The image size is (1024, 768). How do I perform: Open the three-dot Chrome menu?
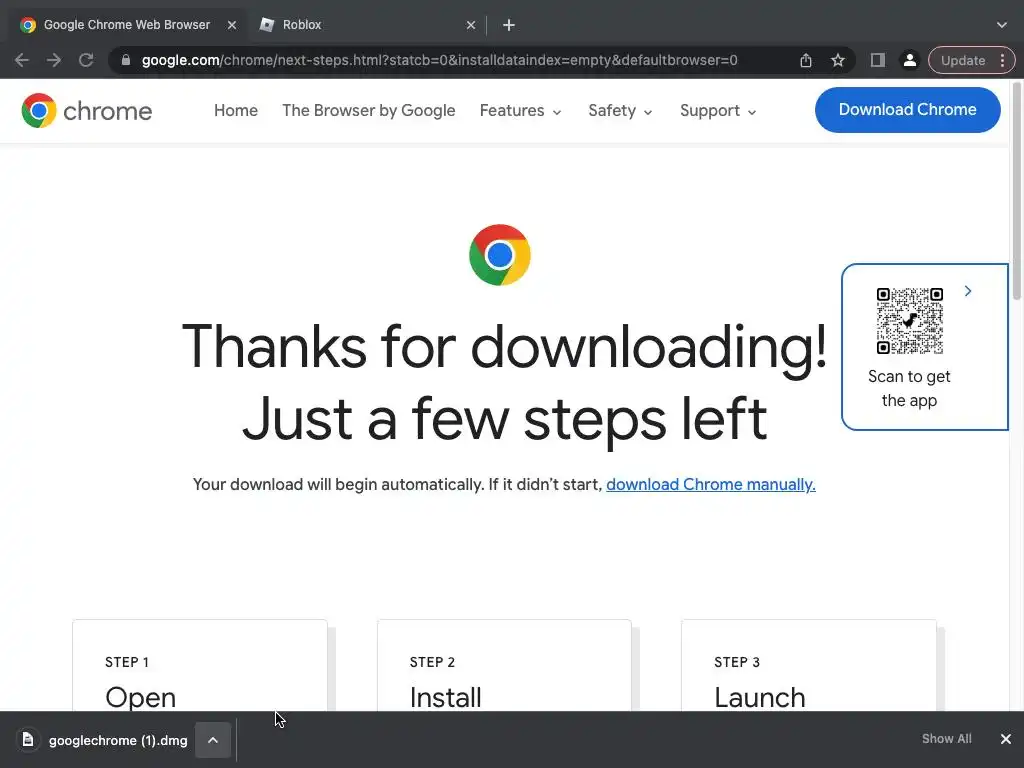(1002, 60)
